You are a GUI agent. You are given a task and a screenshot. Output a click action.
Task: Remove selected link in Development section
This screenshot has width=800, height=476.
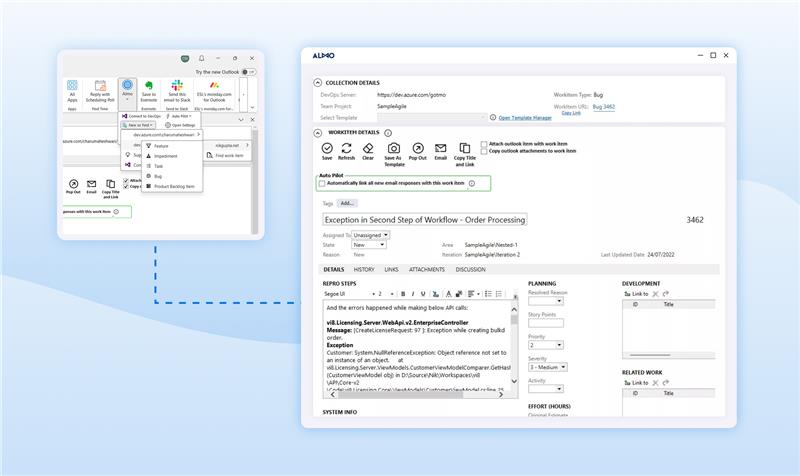tap(656, 294)
